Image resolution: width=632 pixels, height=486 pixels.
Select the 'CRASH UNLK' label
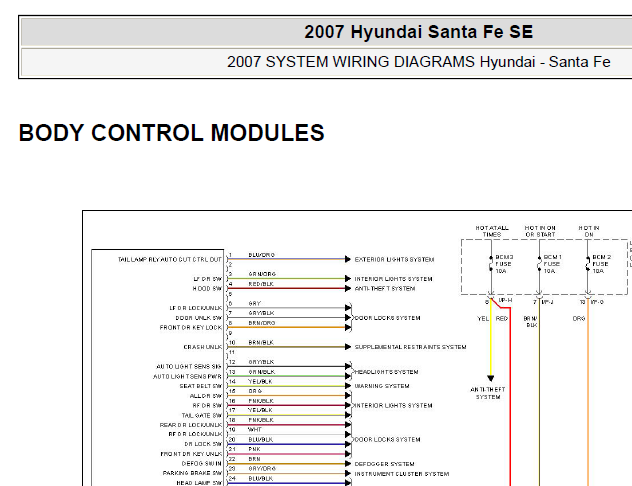click(203, 347)
